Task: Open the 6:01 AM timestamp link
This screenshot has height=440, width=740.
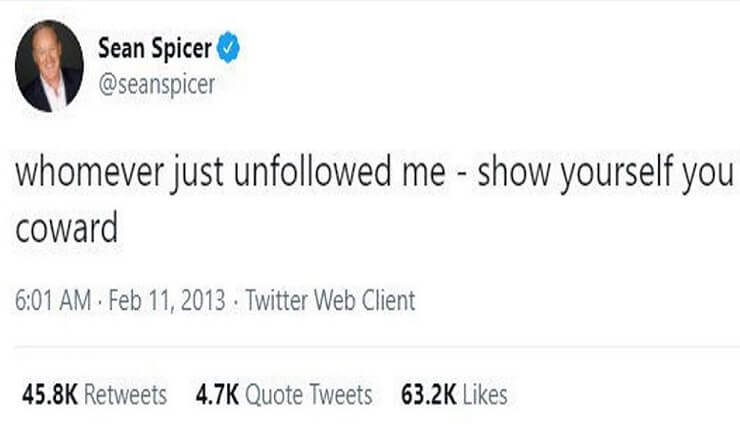Action: click(x=53, y=300)
